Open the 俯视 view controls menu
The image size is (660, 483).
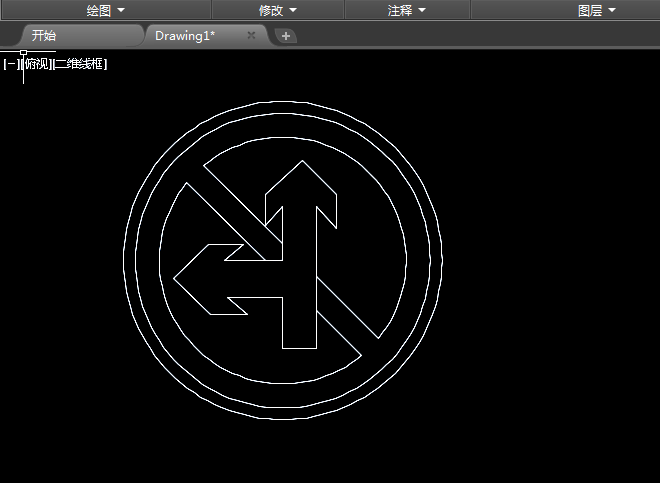[37, 64]
